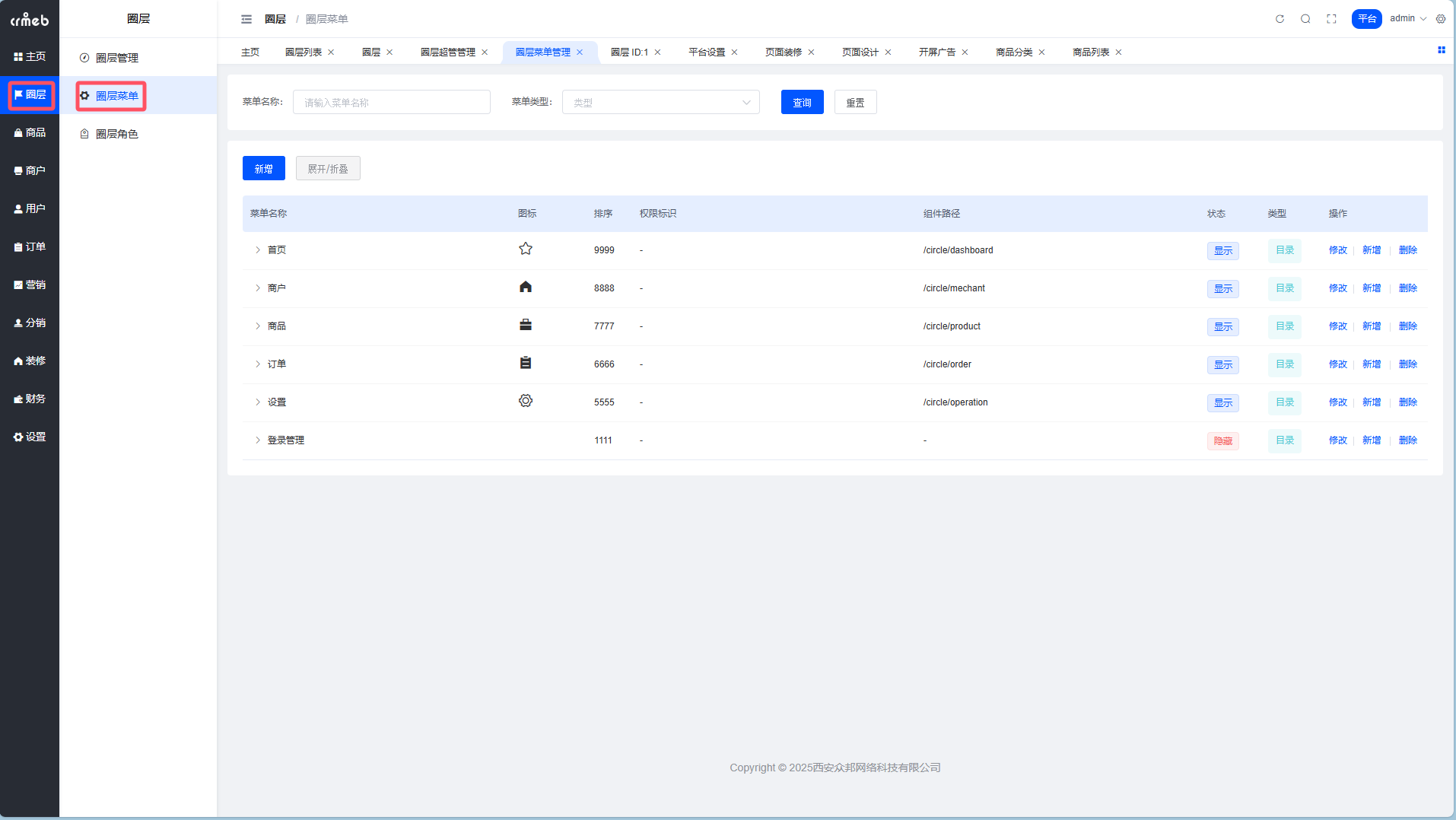Click the refresh icon in top header
Screen dimensions: 1456x820
point(1280,19)
